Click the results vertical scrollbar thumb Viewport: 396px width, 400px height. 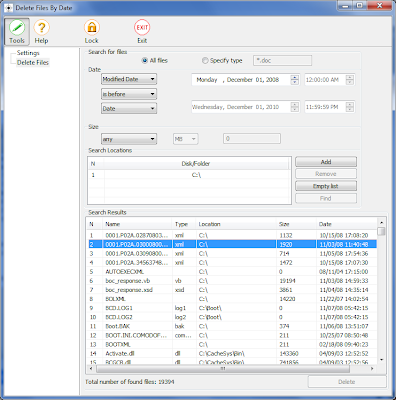point(381,231)
